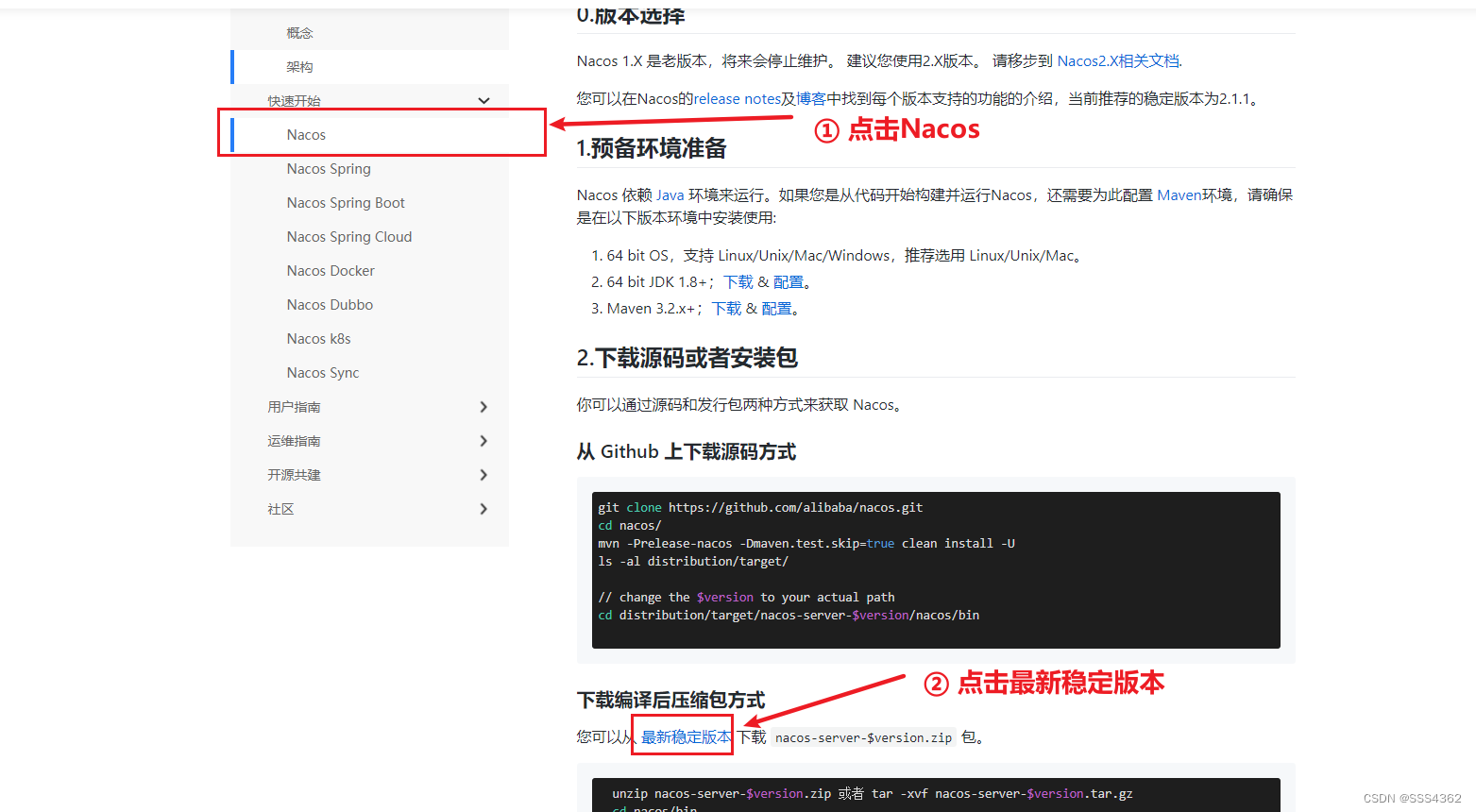Image resolution: width=1476 pixels, height=812 pixels.
Task: Expand the 社区 section arrow
Action: (x=484, y=509)
